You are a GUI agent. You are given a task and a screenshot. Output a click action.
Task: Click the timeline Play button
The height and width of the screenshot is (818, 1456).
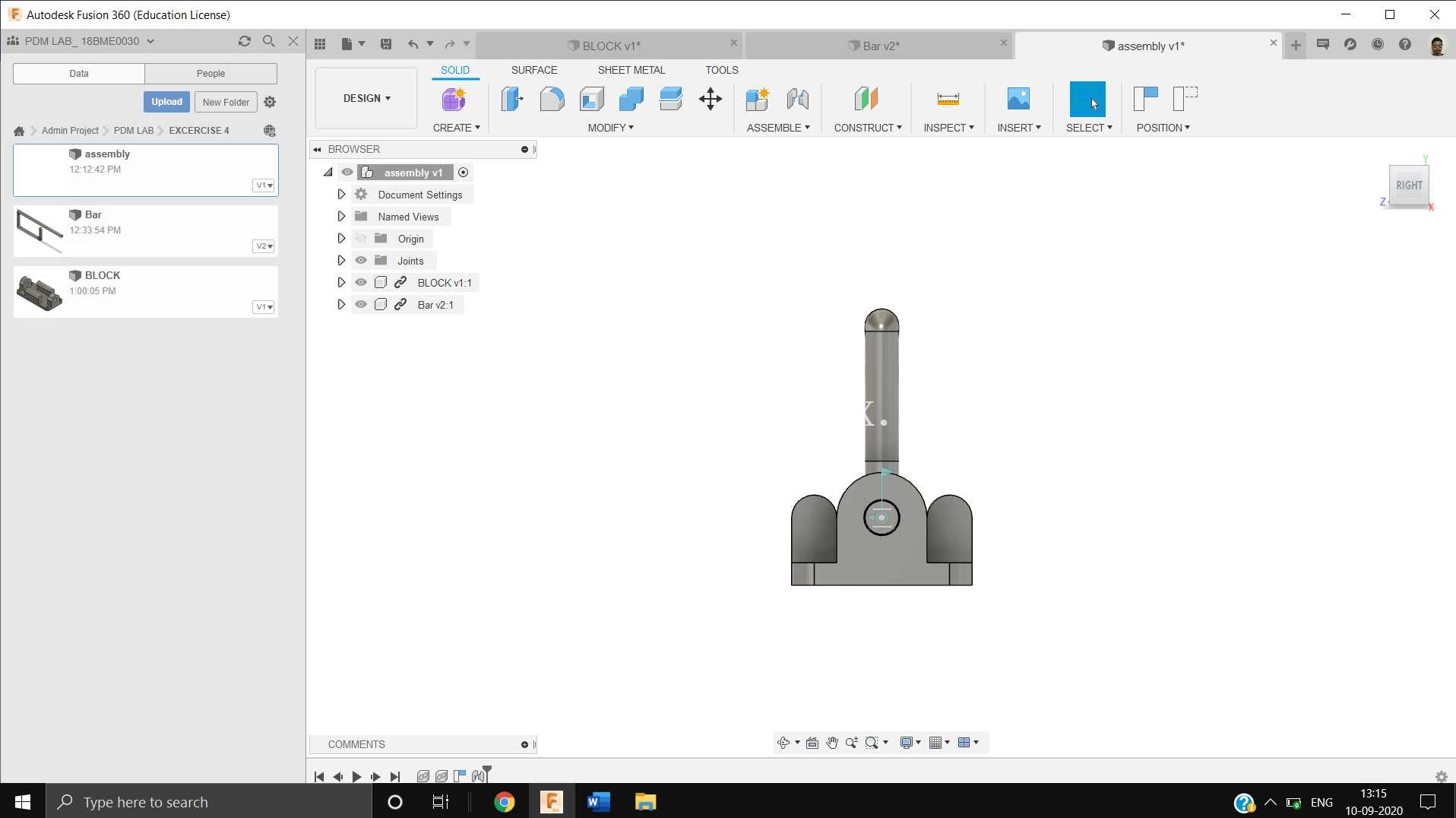tap(356, 776)
